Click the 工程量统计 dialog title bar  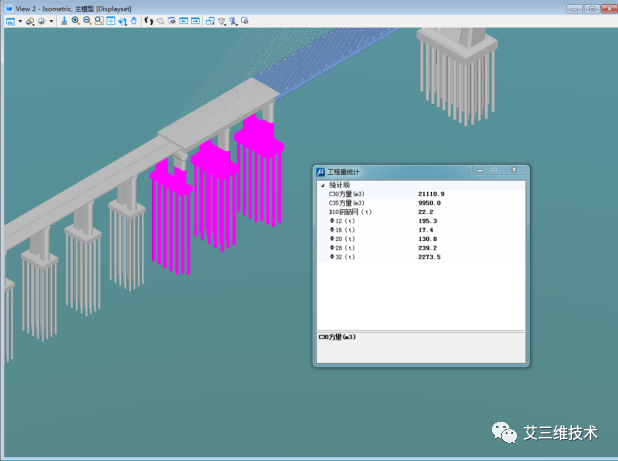tap(400, 172)
